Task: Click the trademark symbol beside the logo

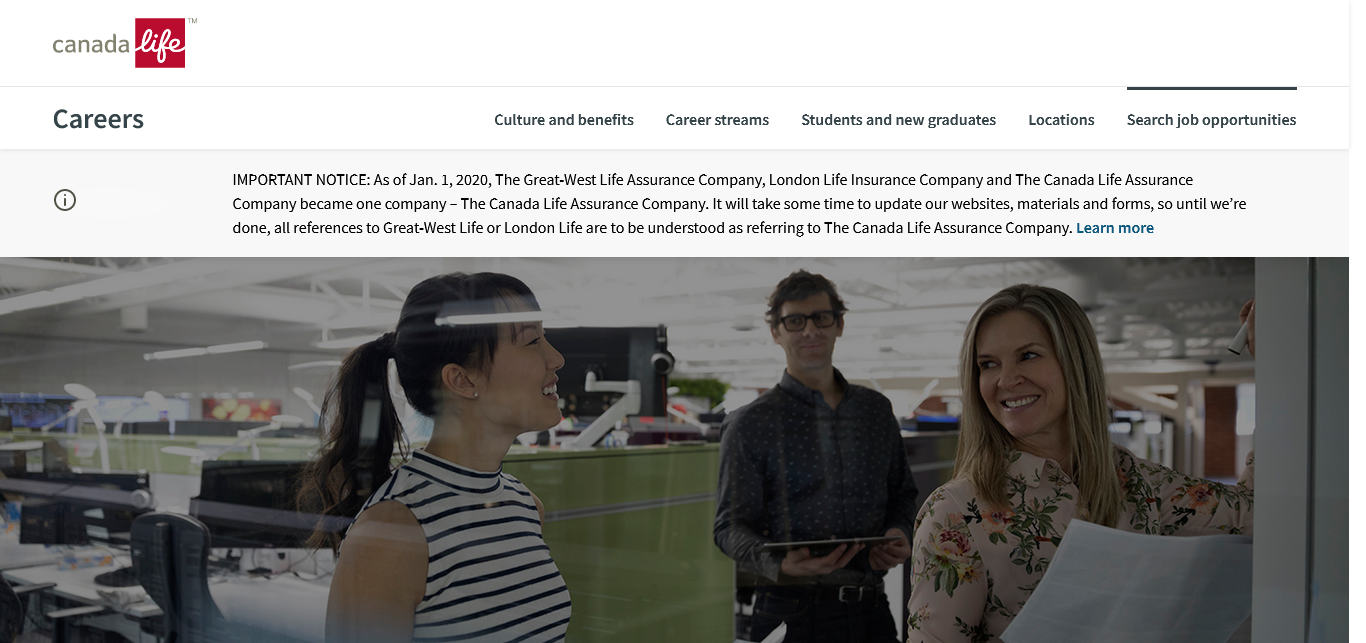Action: (192, 21)
